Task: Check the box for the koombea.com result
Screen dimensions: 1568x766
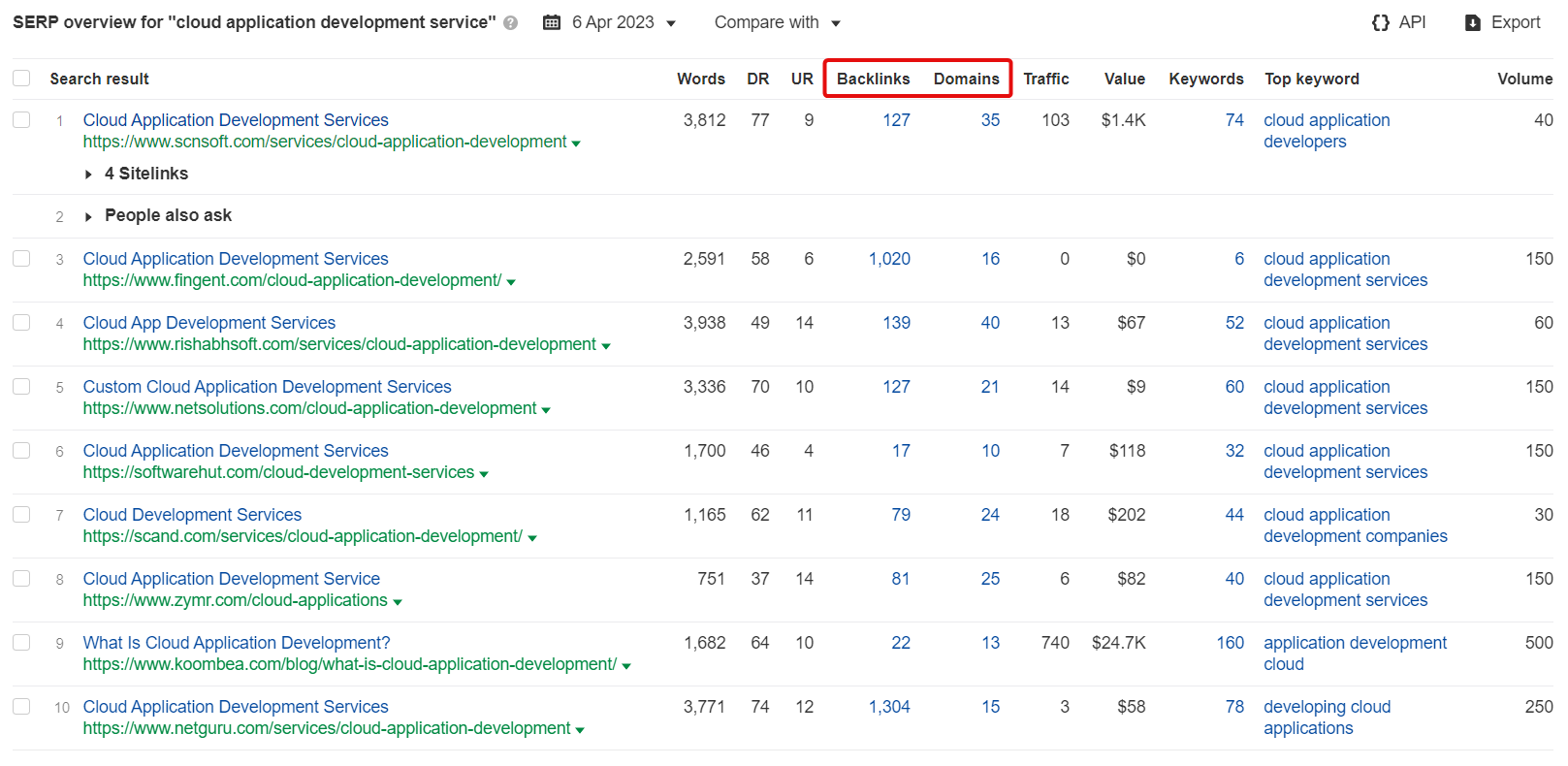Action: [21, 643]
